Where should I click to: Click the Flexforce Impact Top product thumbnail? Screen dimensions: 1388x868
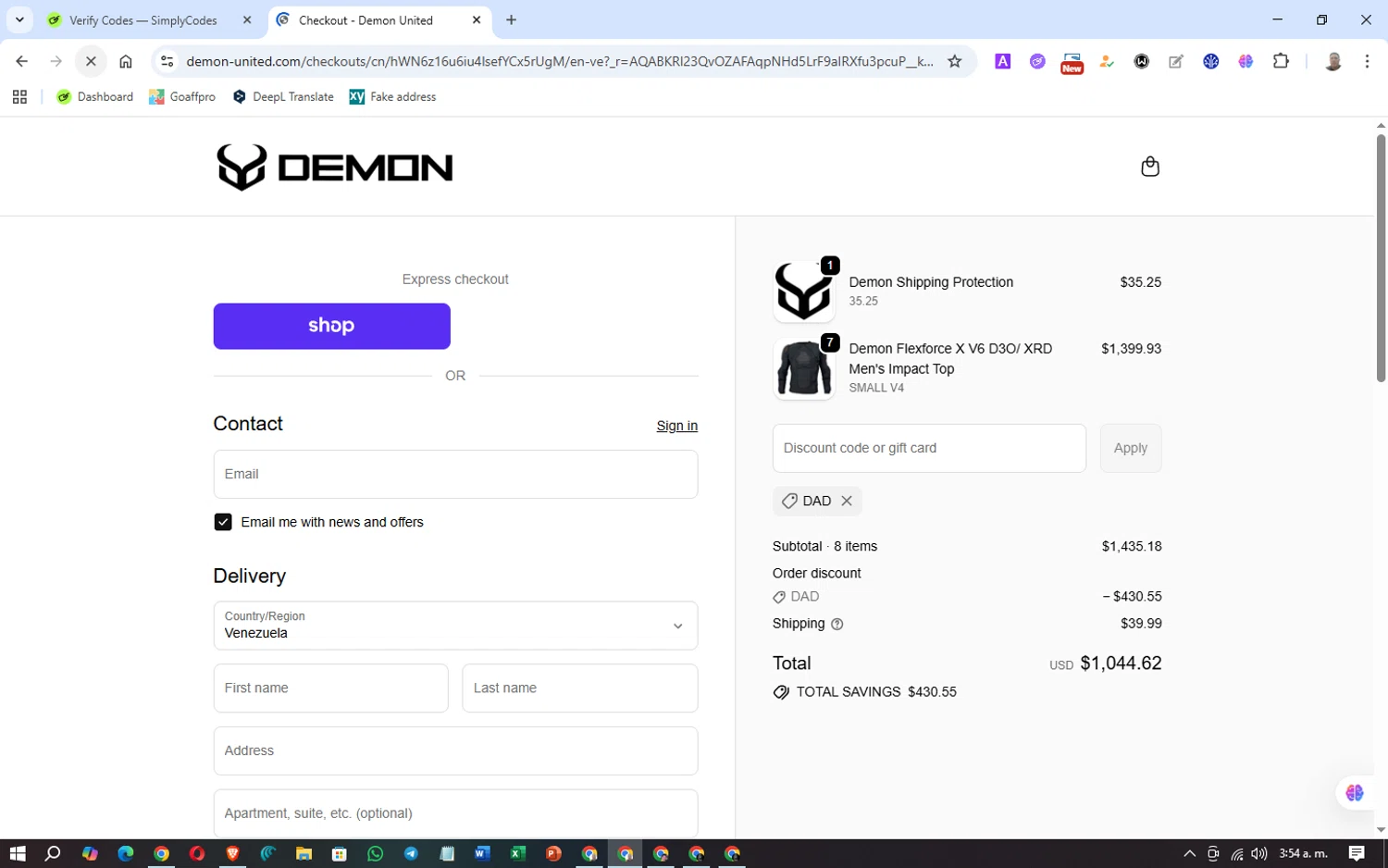tap(803, 368)
